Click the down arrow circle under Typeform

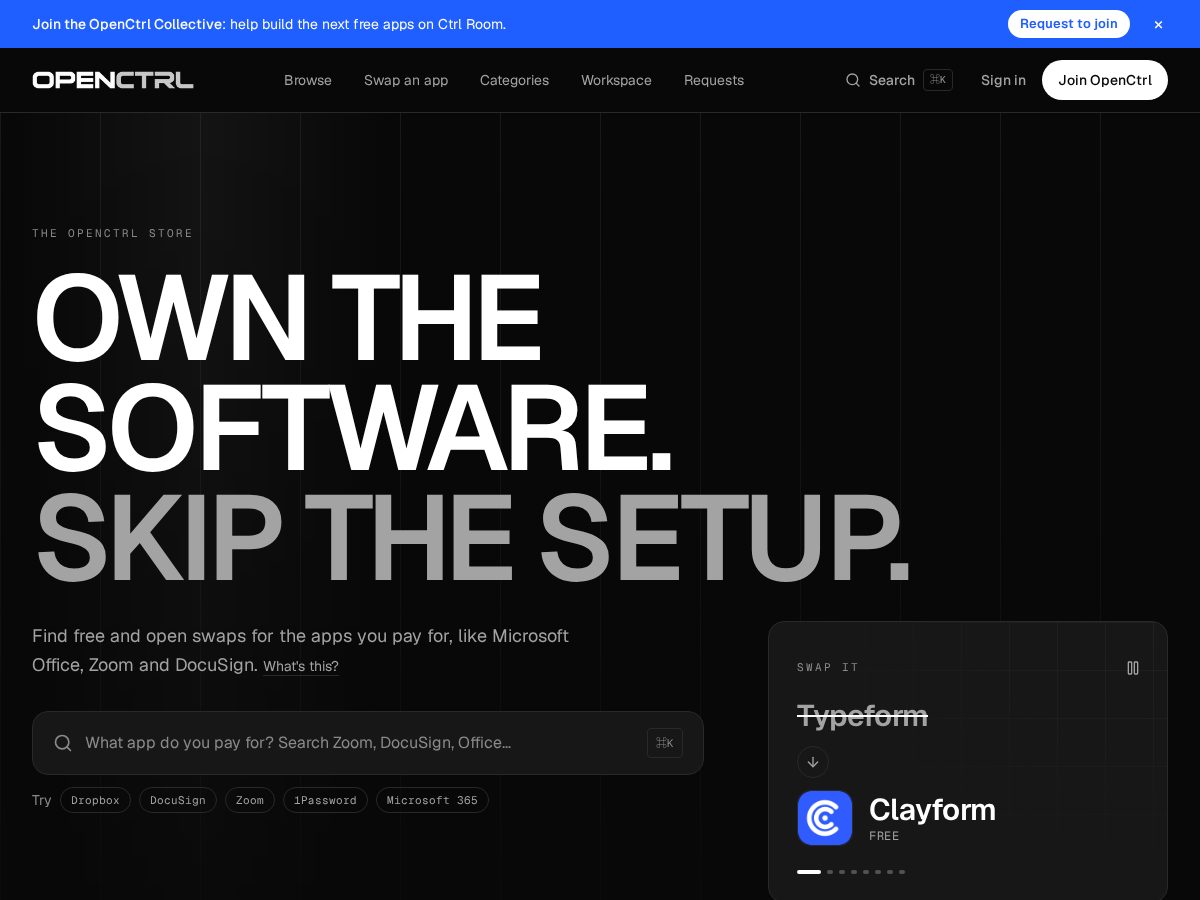[813, 762]
